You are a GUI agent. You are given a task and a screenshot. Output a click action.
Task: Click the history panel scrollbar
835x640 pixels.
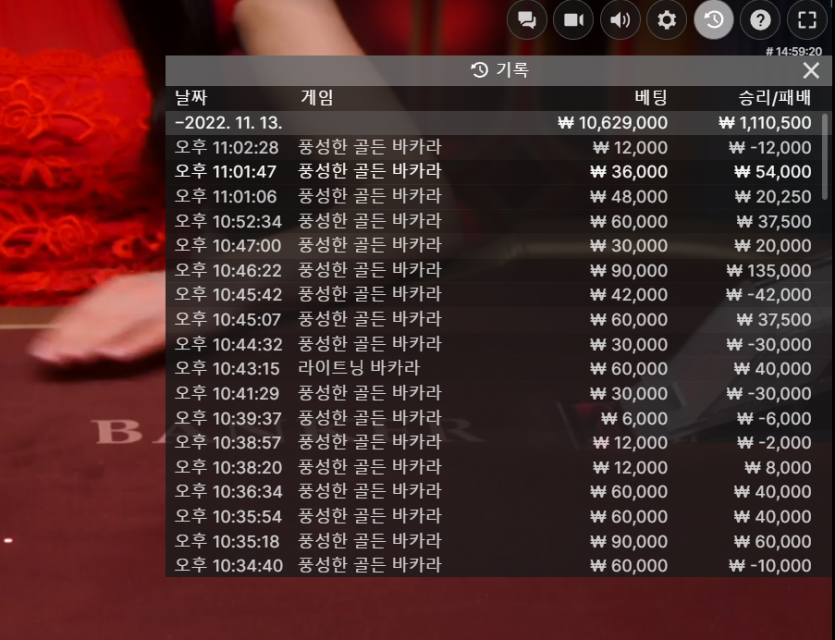click(x=825, y=157)
